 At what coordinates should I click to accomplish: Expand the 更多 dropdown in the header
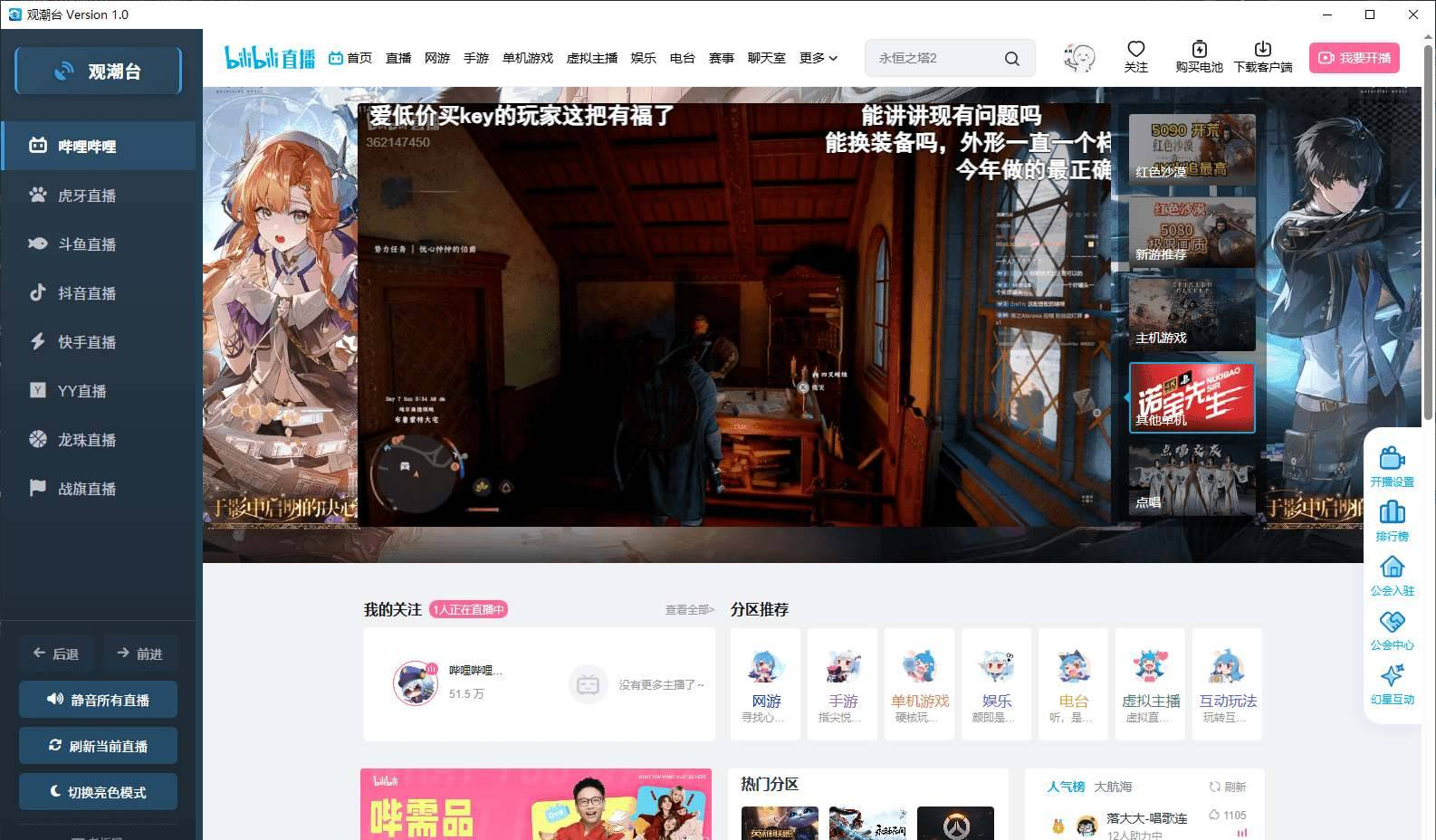(x=819, y=58)
